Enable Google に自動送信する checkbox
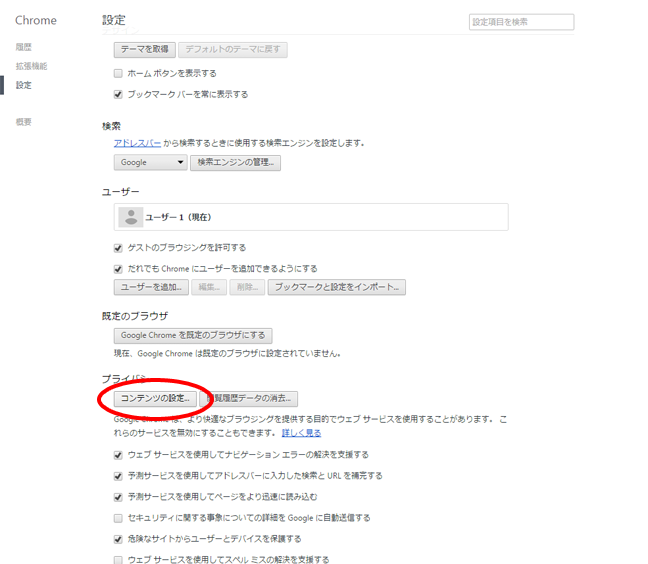Image resolution: width=648 pixels, height=564 pixels. click(x=118, y=518)
